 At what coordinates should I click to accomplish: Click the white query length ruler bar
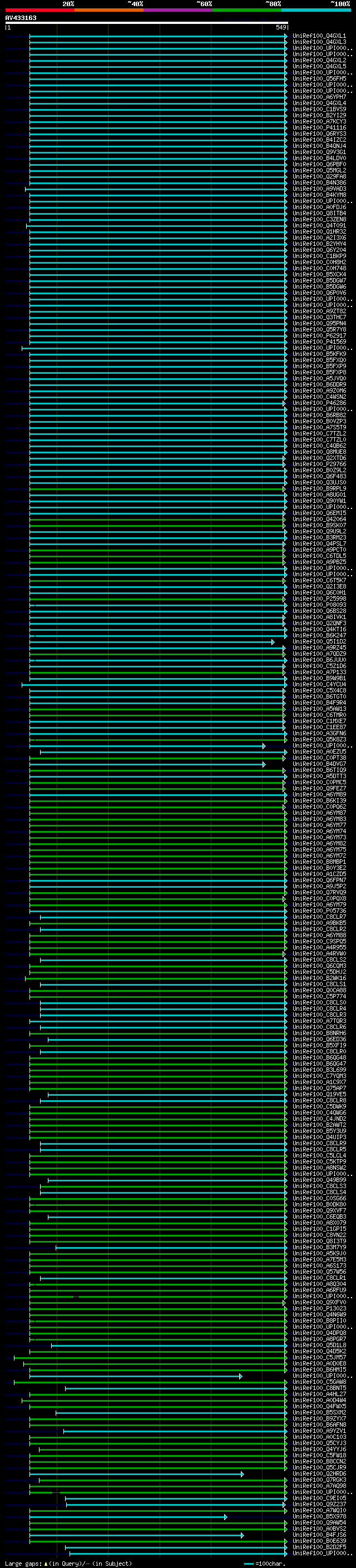[x=147, y=22]
